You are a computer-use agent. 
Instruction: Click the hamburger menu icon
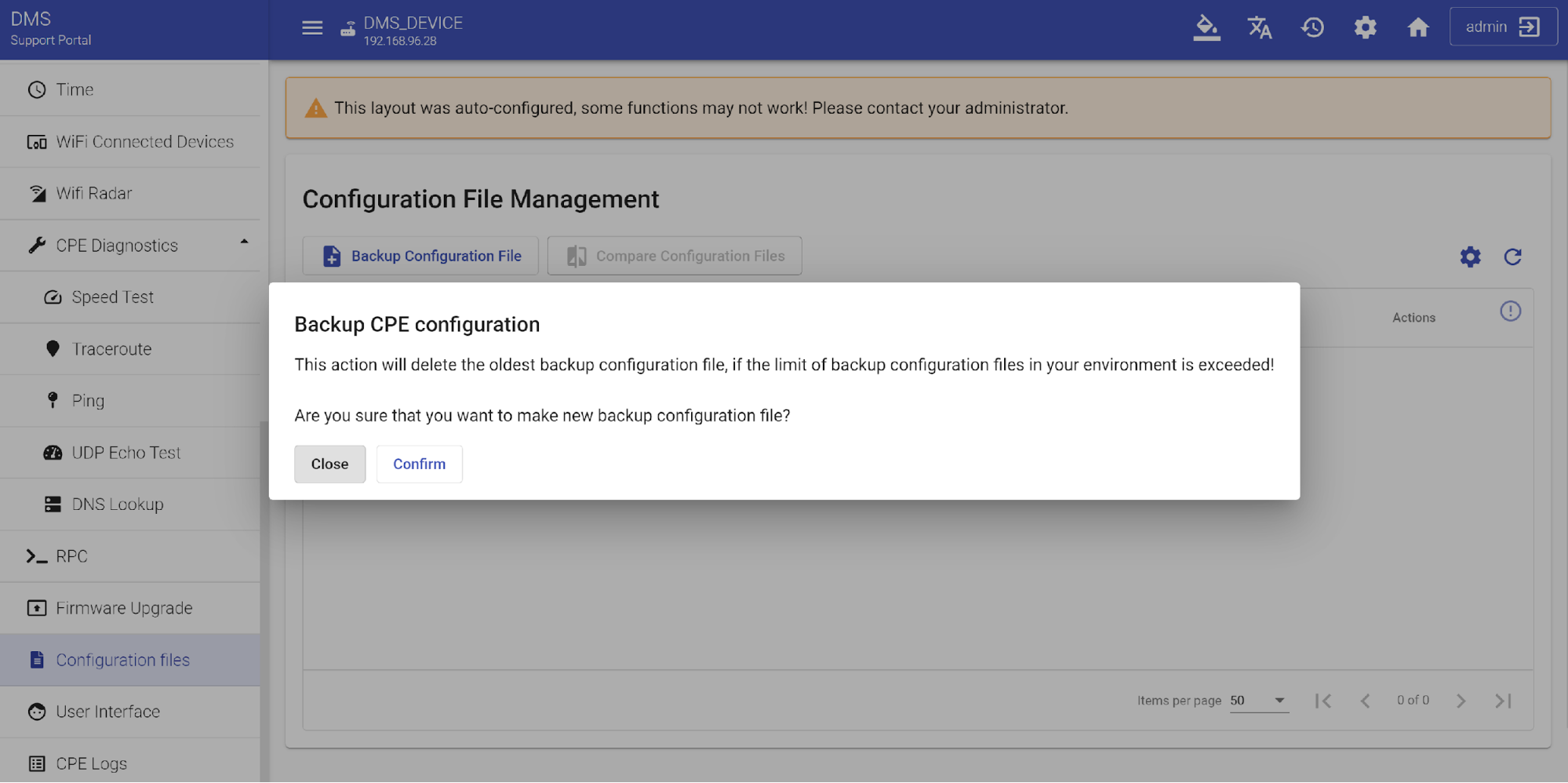tap(312, 28)
